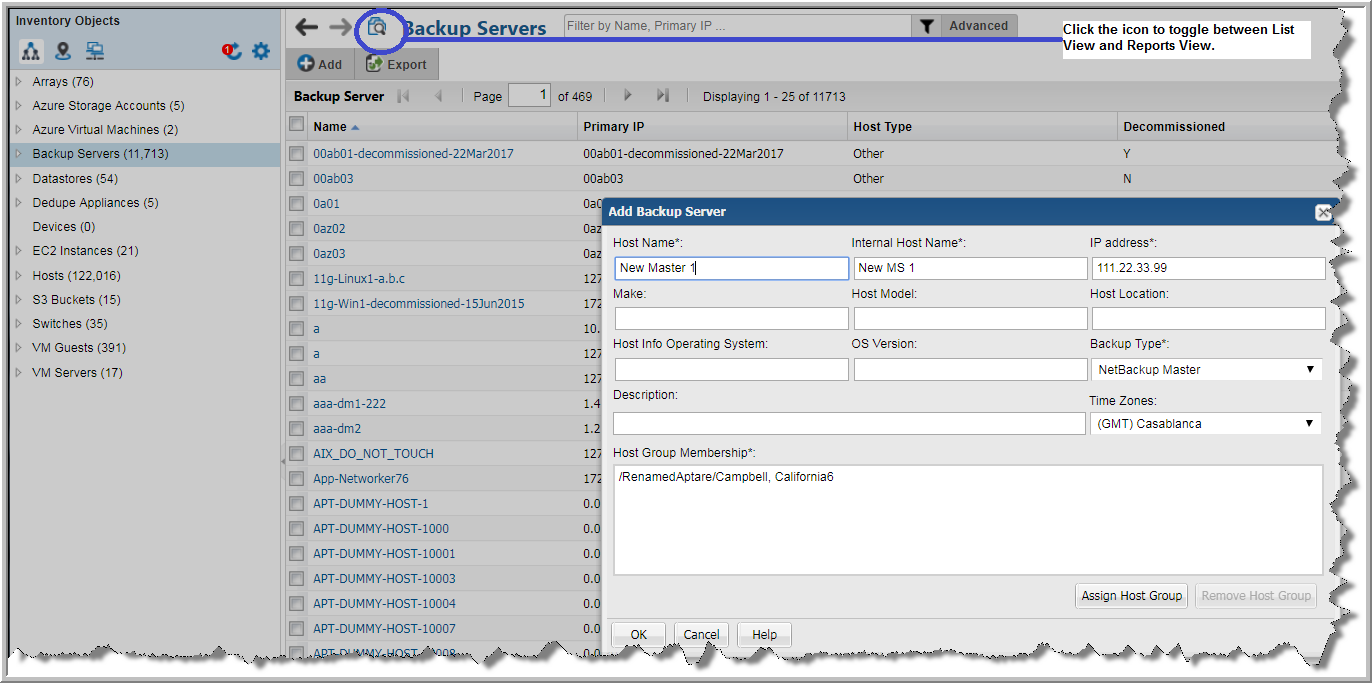Open the network topology icon in Inventory panel

tap(92, 50)
